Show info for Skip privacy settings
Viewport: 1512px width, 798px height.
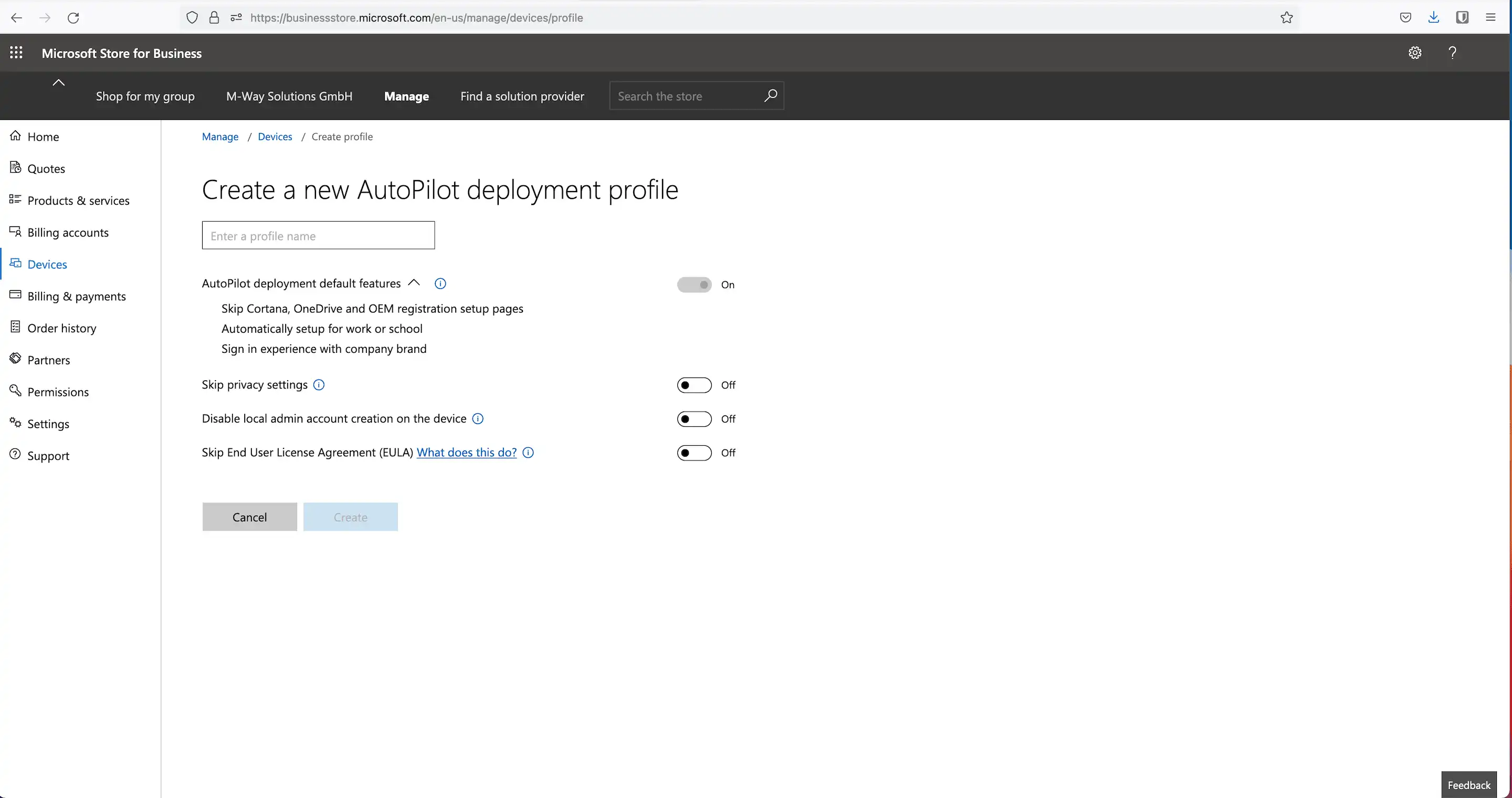tap(319, 385)
